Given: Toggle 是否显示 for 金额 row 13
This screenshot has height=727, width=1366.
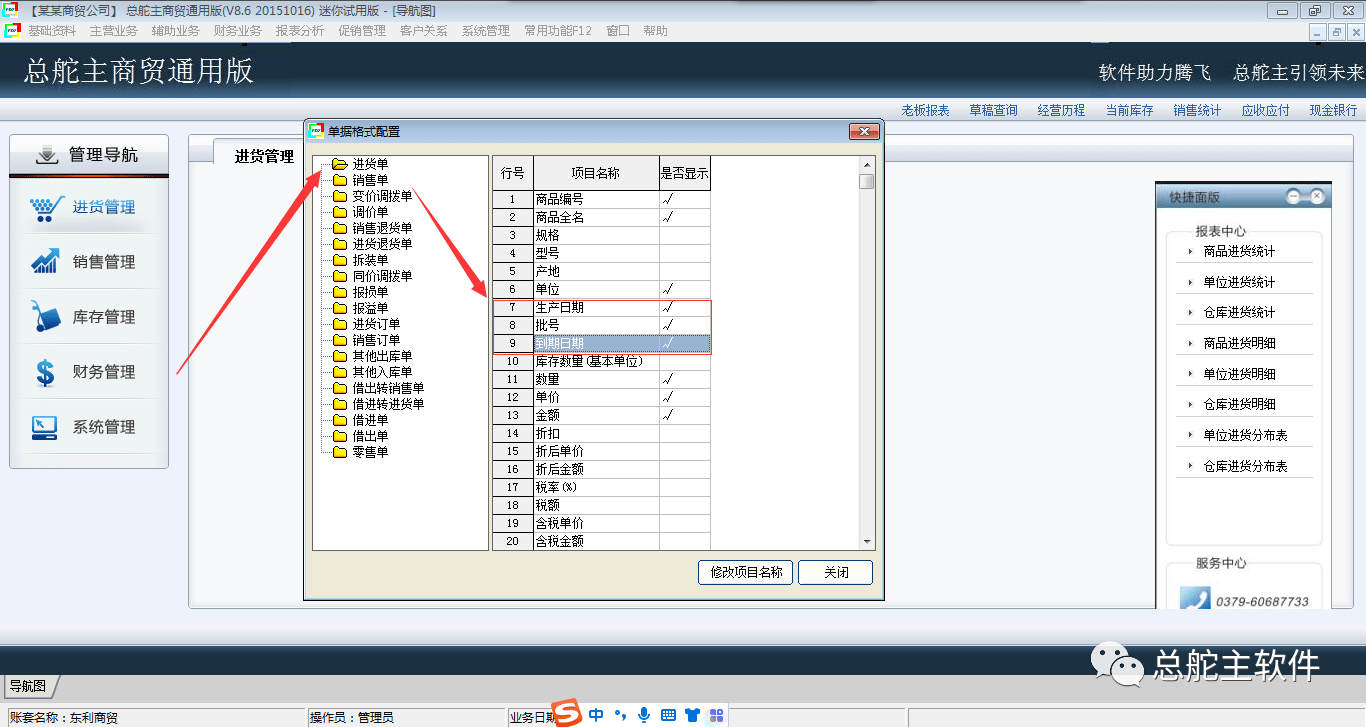Looking at the screenshot, I should (x=685, y=415).
